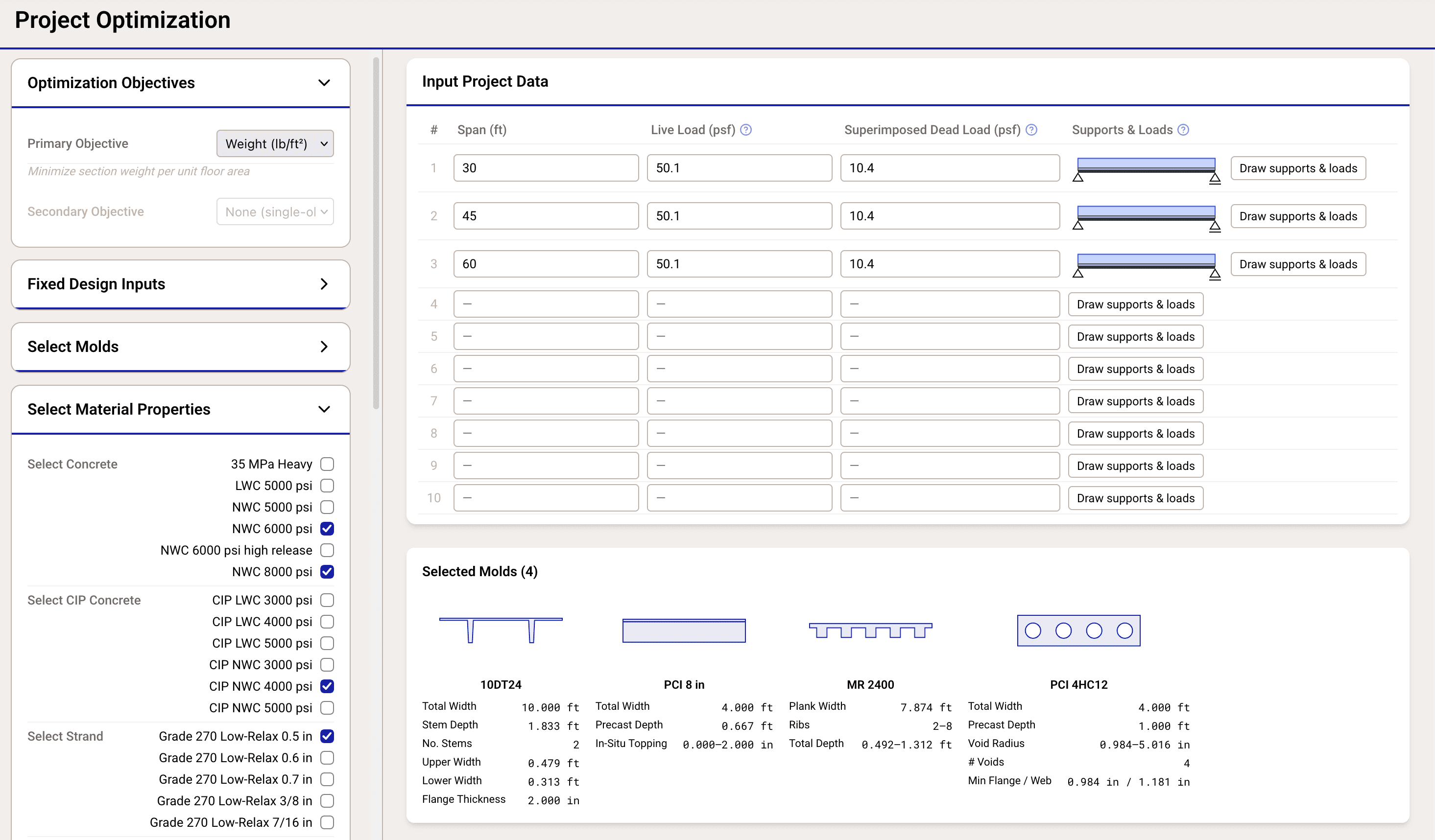This screenshot has width=1435, height=840.
Task: Click empty live load field in row 5
Action: point(739,336)
